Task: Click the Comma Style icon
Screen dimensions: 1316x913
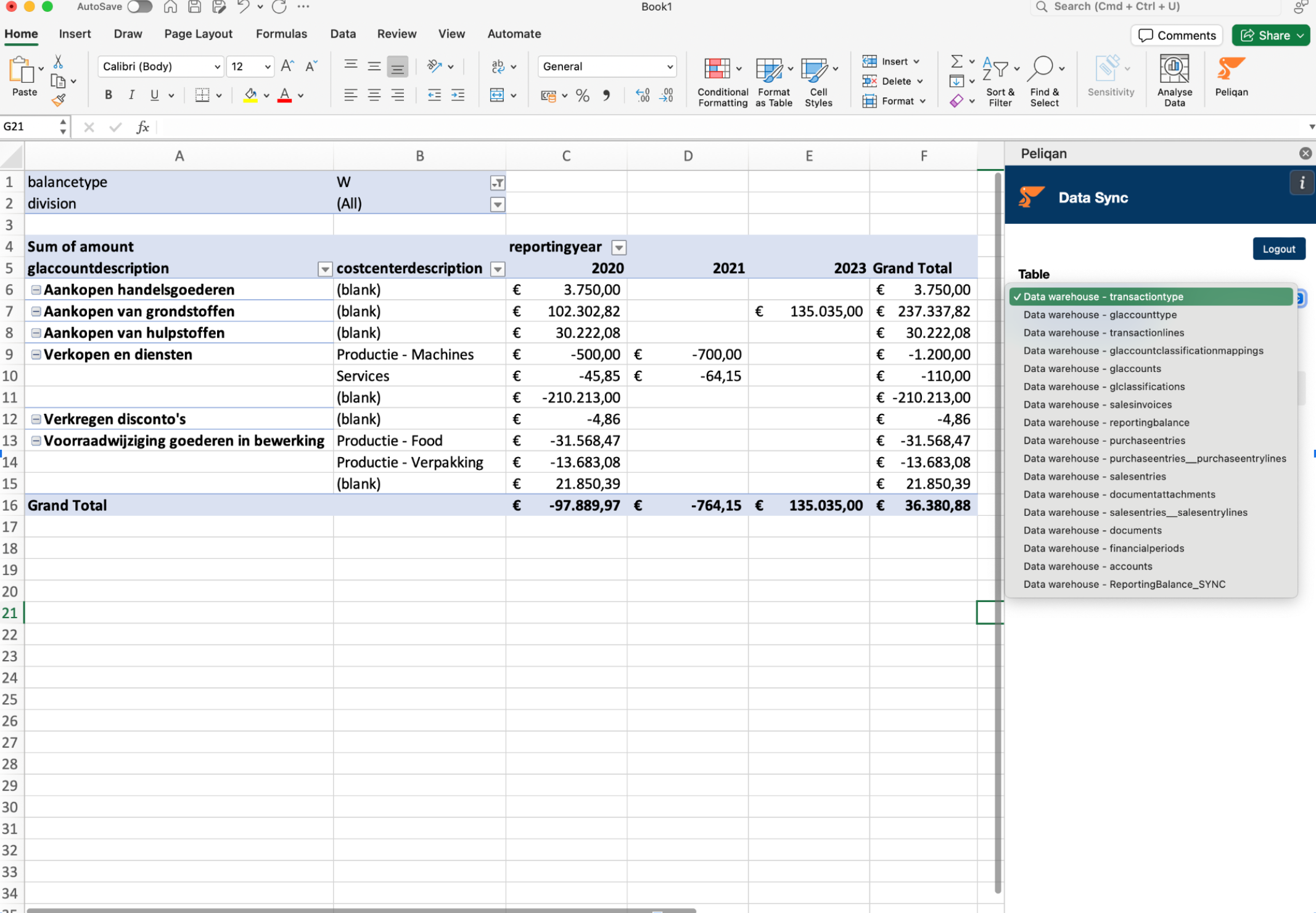Action: click(606, 95)
